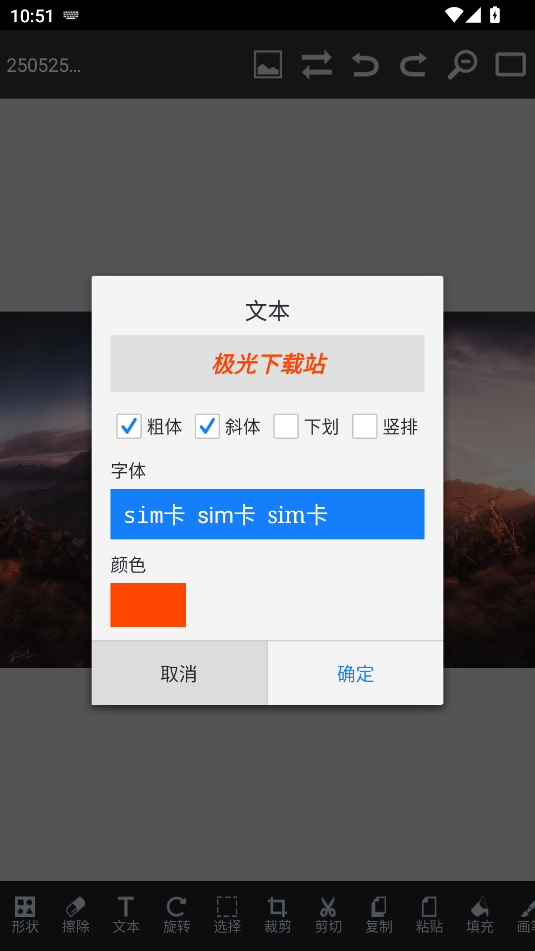Choose the 旋转 rotate tool
The image size is (535, 951).
(177, 915)
